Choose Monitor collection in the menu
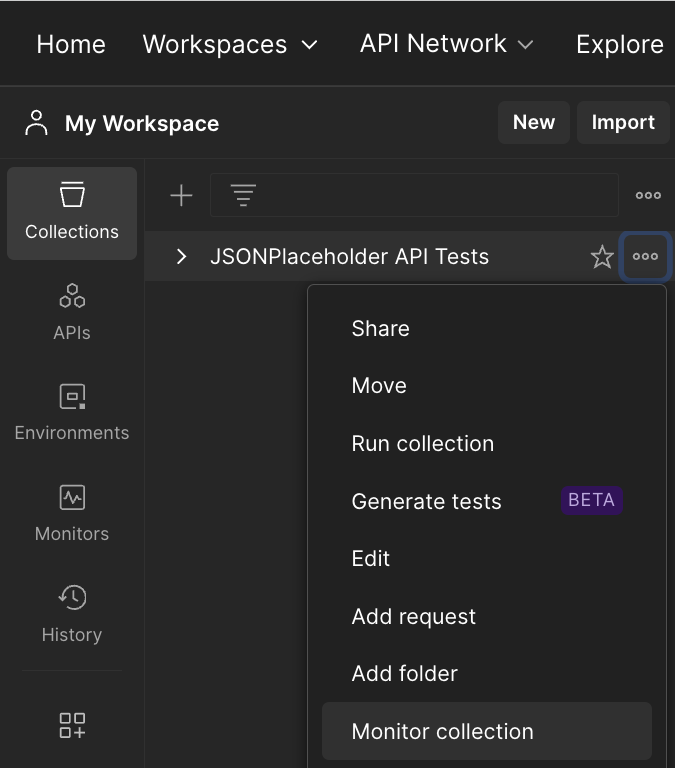675x768 pixels. tap(443, 732)
